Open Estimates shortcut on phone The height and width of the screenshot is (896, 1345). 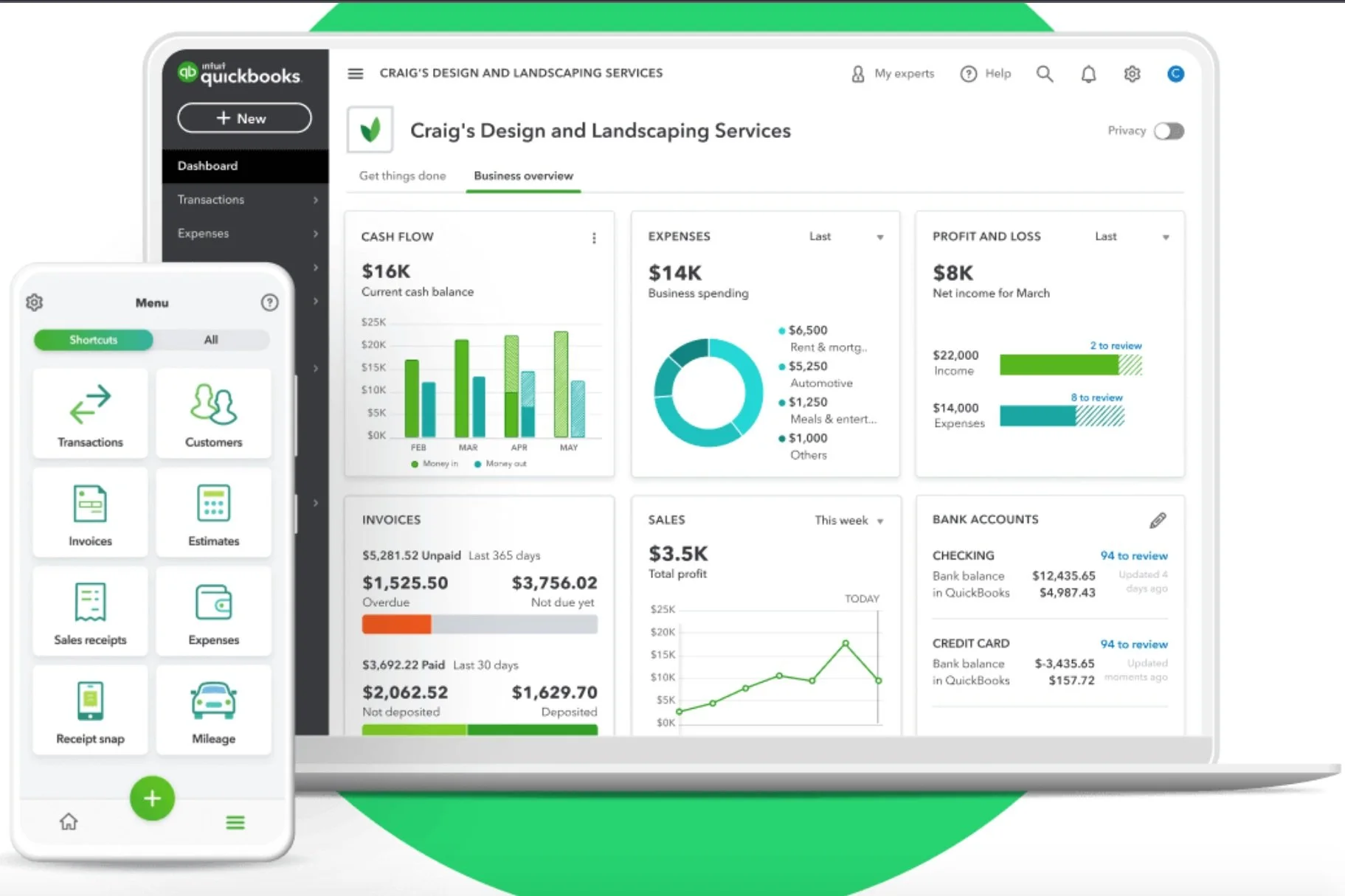pyautogui.click(x=213, y=513)
